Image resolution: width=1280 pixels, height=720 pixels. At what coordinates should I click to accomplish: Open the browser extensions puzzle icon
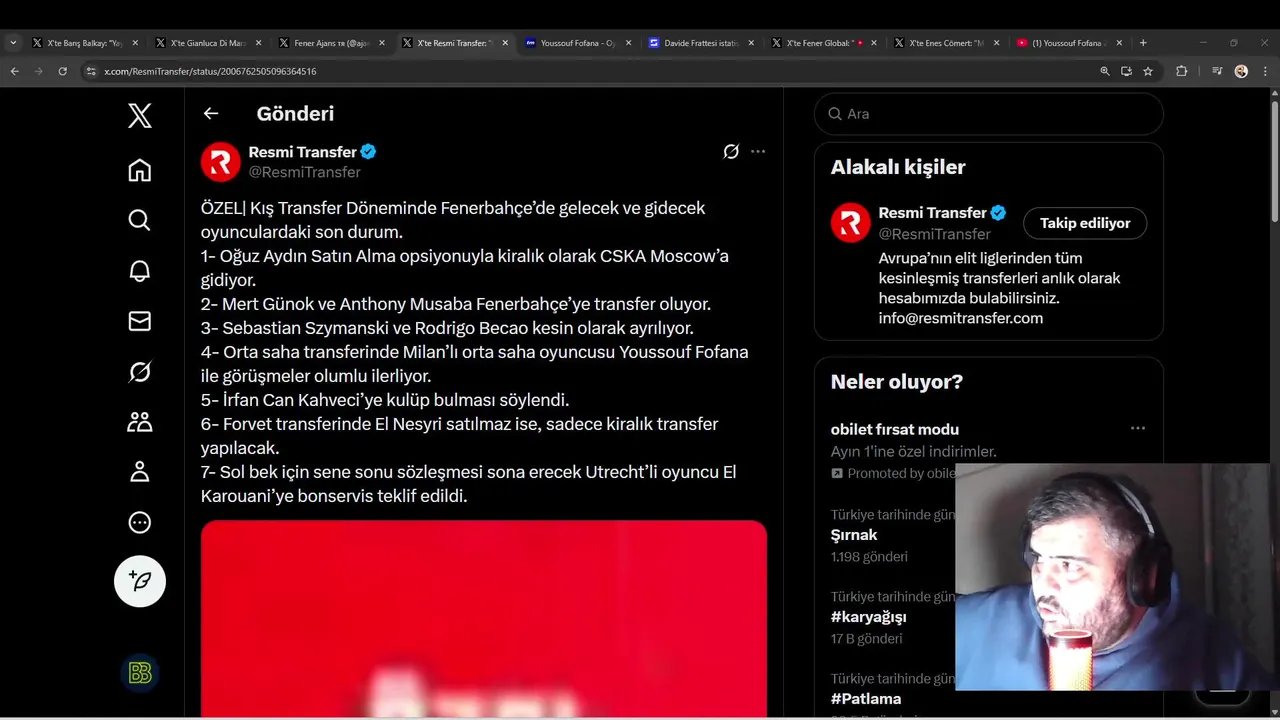click(1181, 71)
